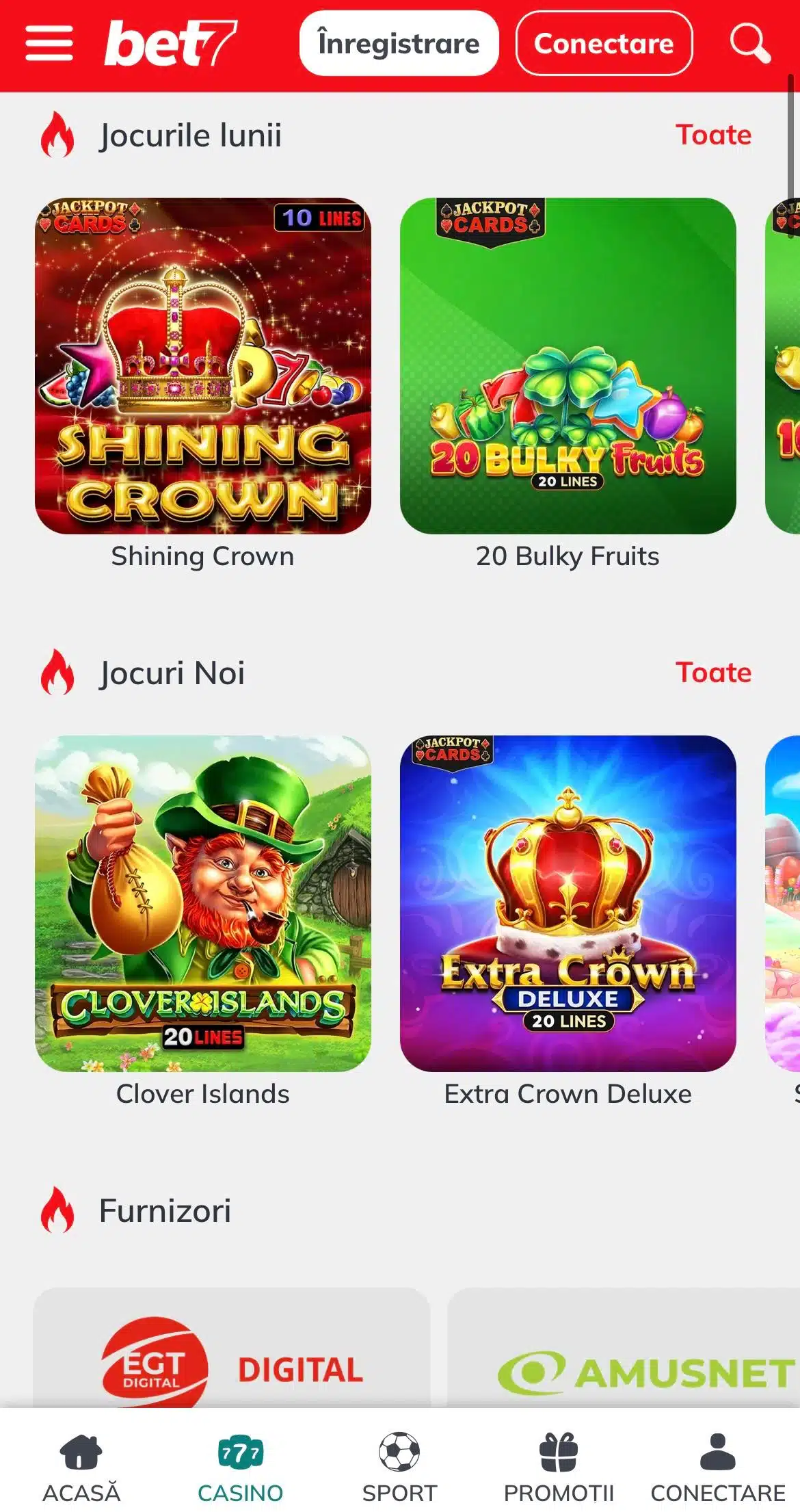Select the Sport soccer ball icon
The height and width of the screenshot is (1512, 800).
point(399,1452)
